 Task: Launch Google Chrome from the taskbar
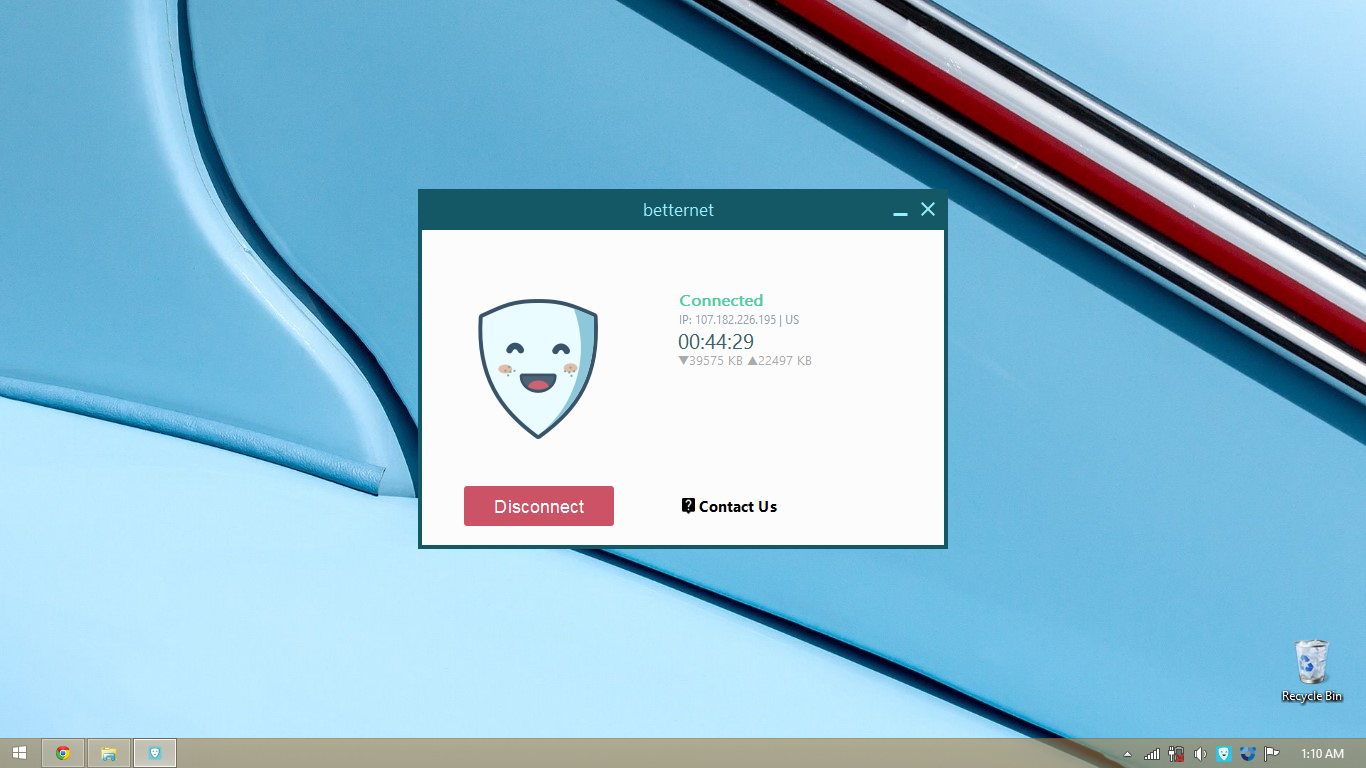pos(63,753)
